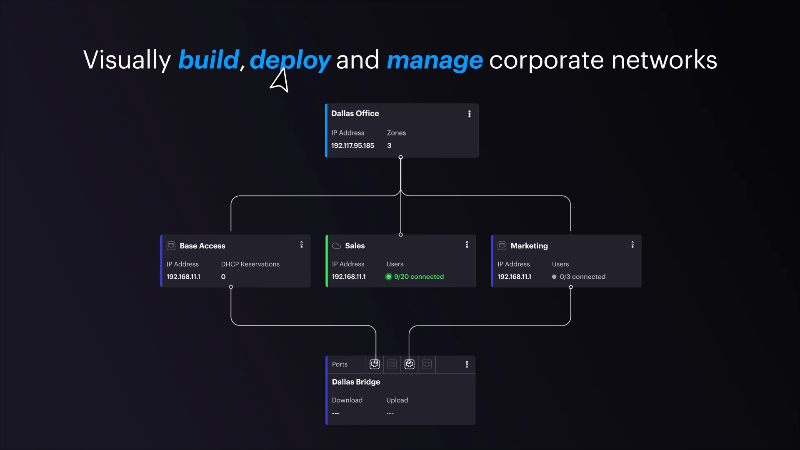Open Marketing card three-dot menu

(632, 245)
